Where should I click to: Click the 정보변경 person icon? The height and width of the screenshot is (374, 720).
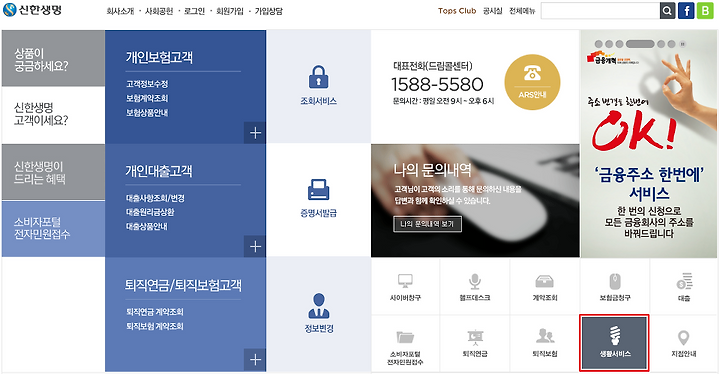click(319, 306)
